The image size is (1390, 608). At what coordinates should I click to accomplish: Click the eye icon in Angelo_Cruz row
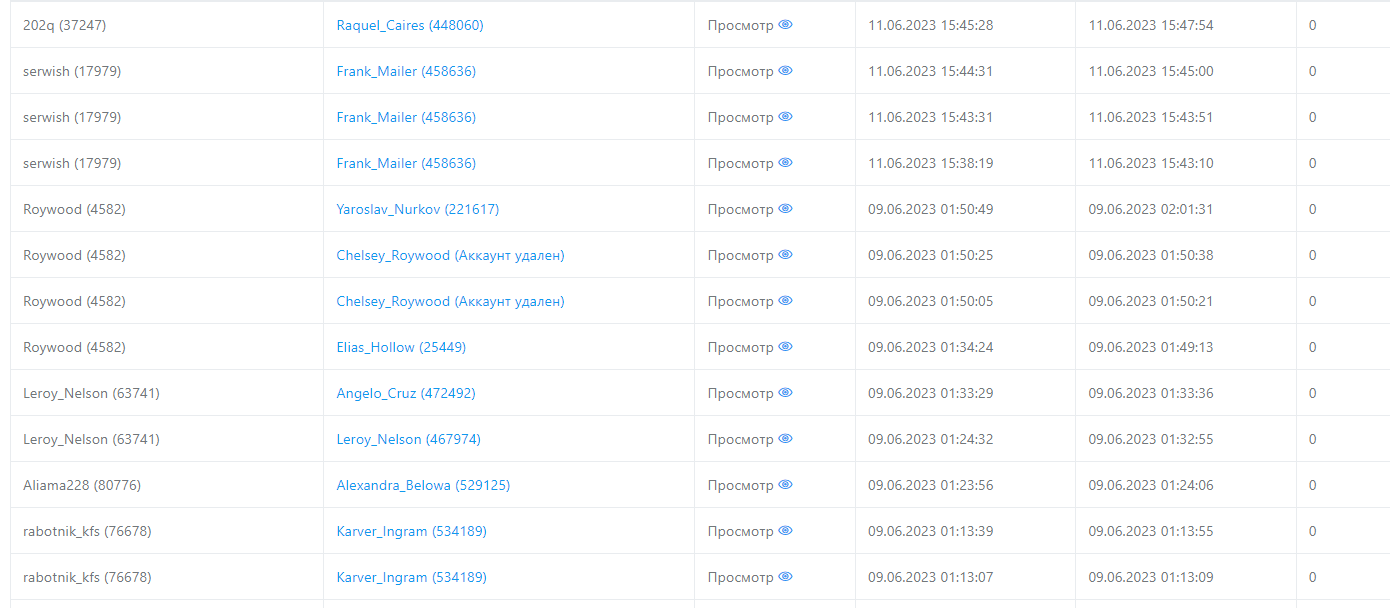785,393
